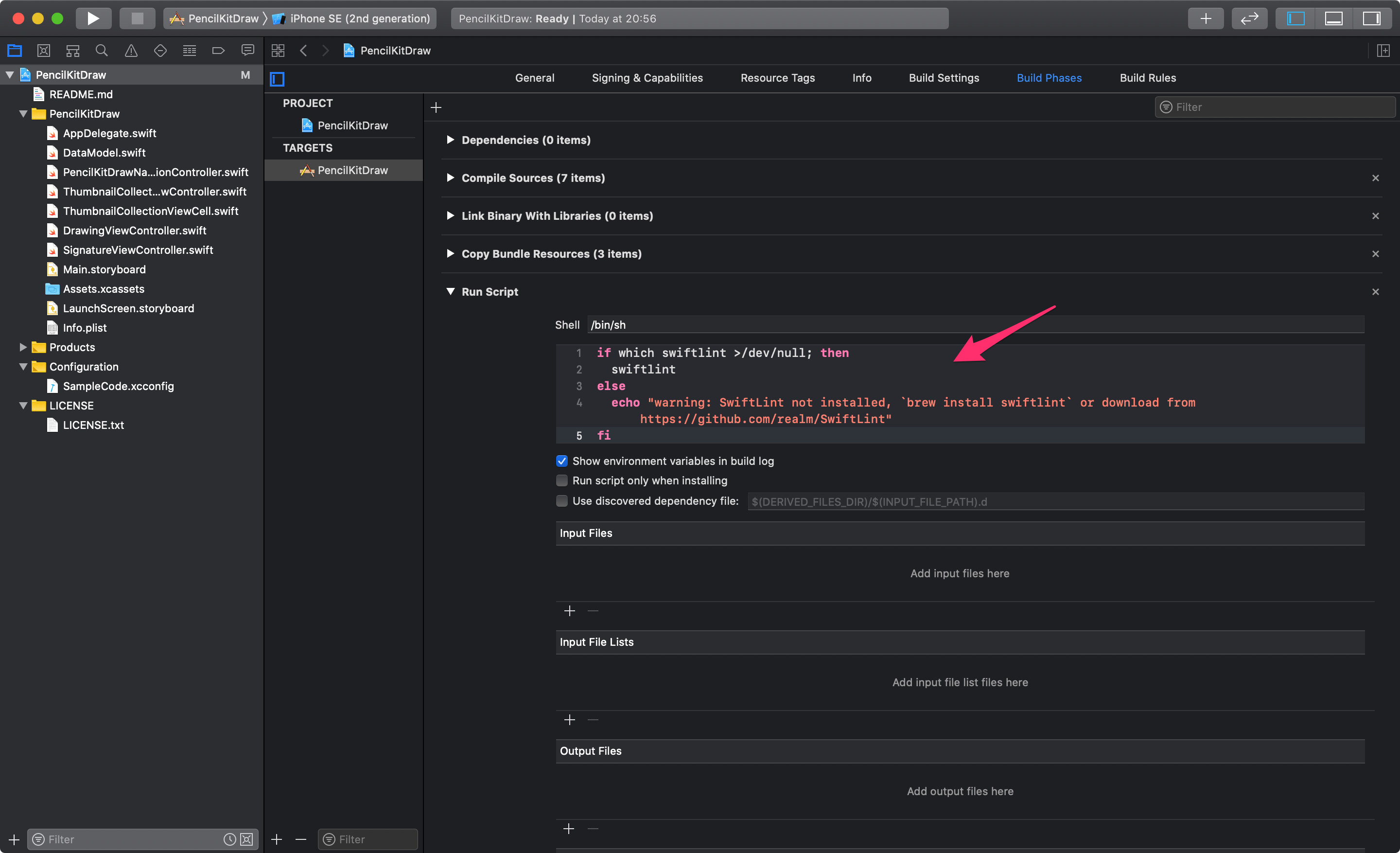1400x853 pixels.
Task: Add a new build phase
Action: coord(436,107)
